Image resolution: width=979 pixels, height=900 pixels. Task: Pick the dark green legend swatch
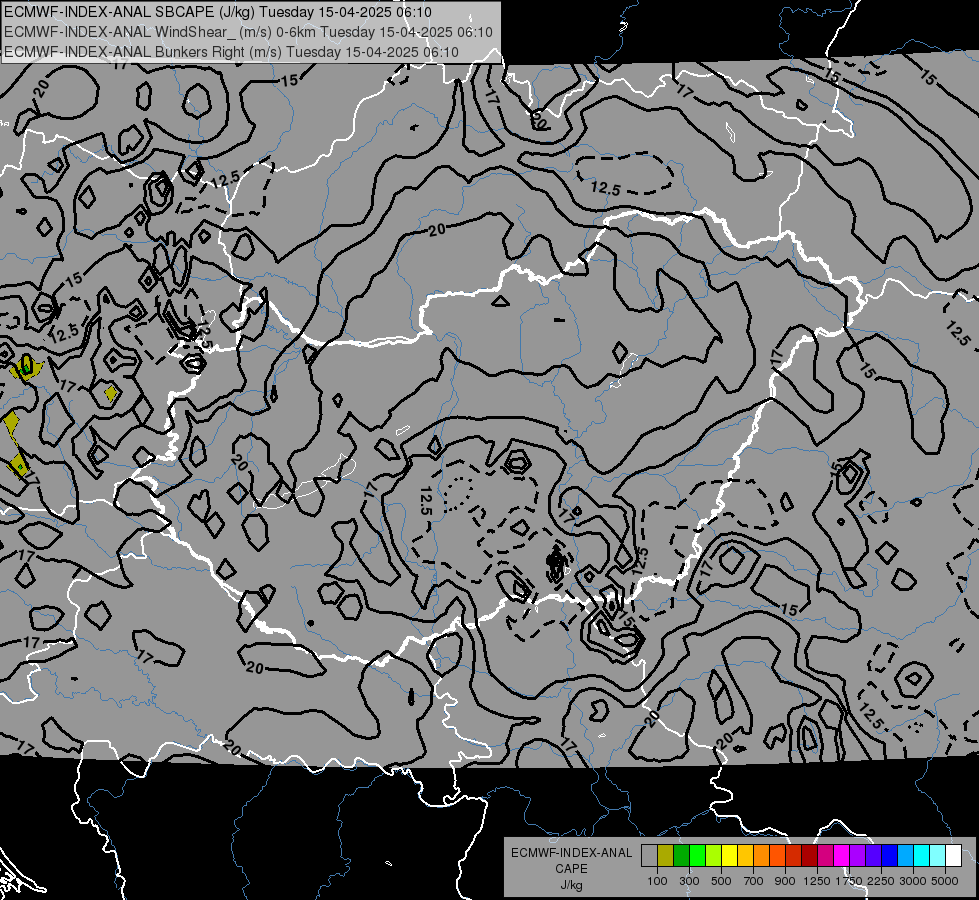click(x=681, y=855)
